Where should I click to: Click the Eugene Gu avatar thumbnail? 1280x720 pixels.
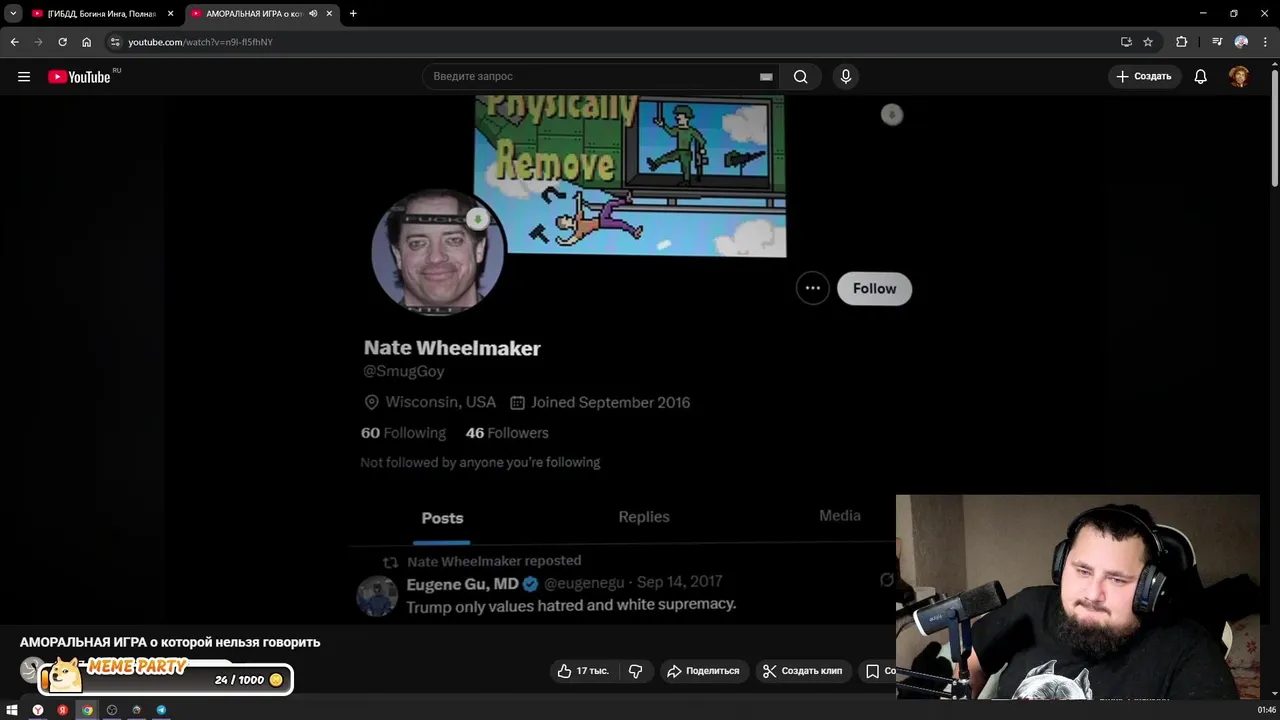point(377,596)
